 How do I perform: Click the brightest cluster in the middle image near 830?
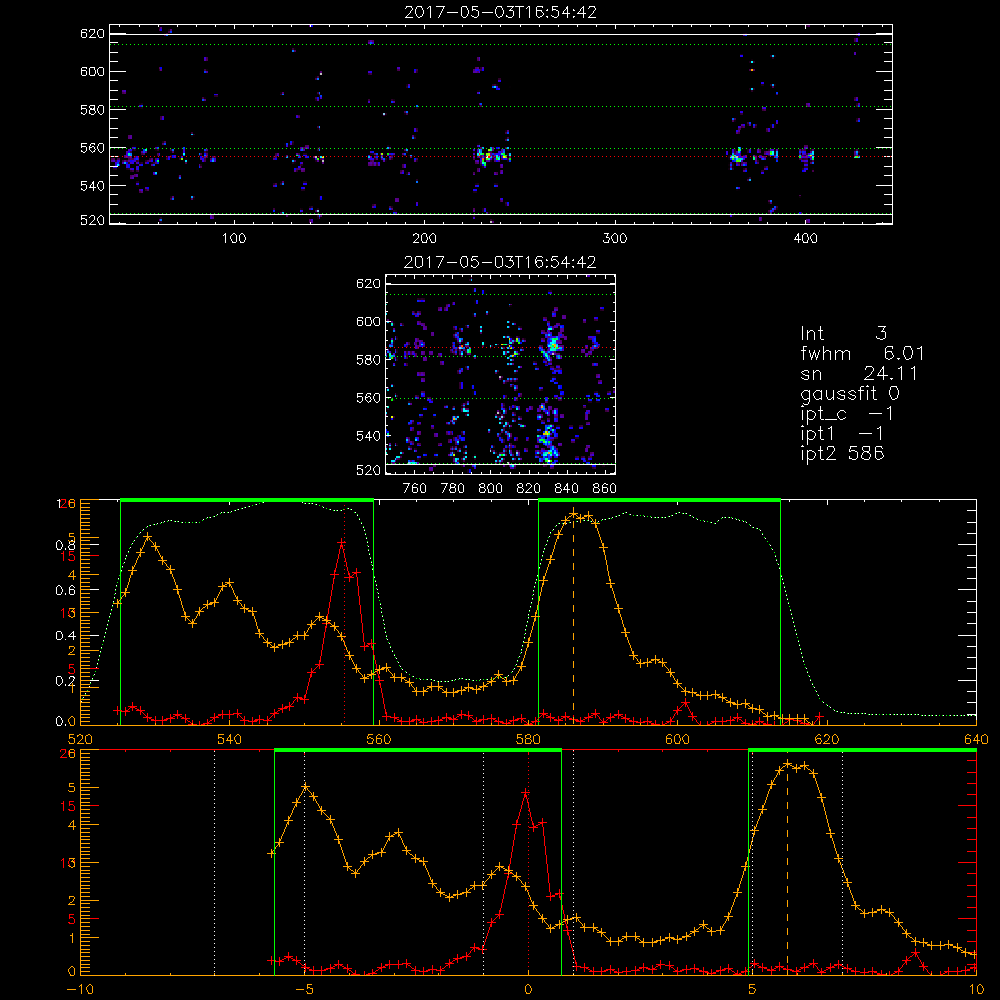click(552, 344)
